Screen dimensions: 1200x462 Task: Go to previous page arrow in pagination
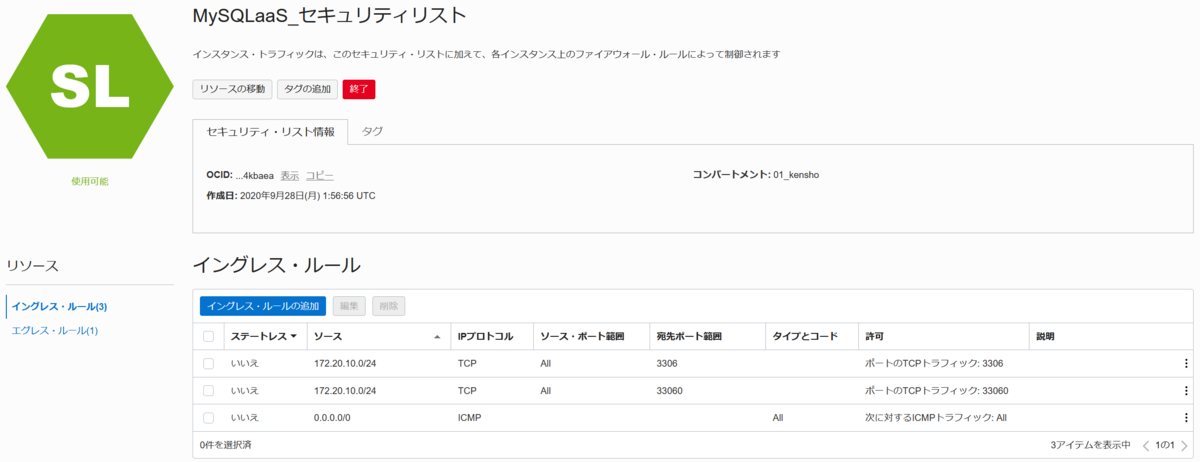[1146, 444]
